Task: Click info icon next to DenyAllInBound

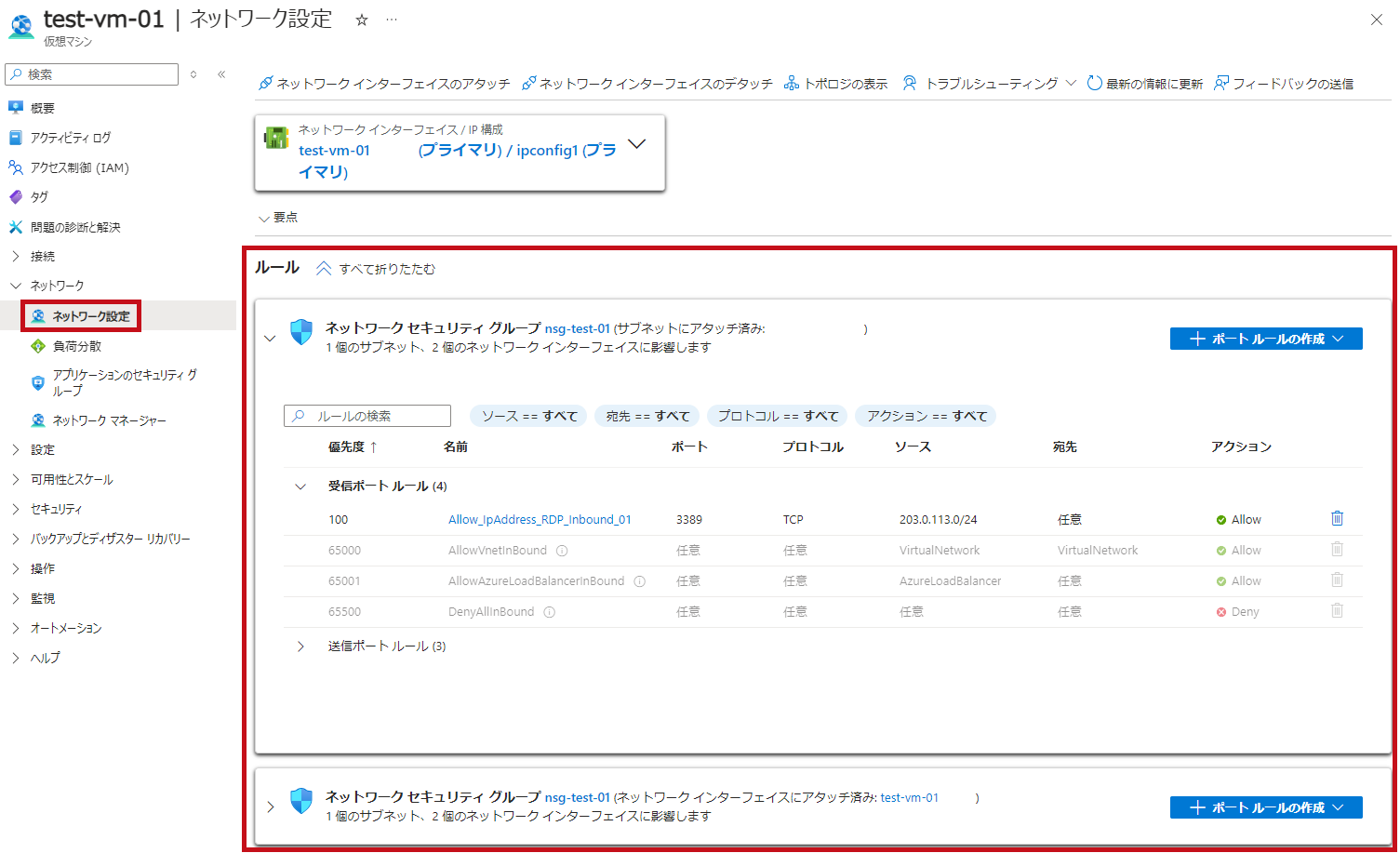Action: (x=549, y=612)
